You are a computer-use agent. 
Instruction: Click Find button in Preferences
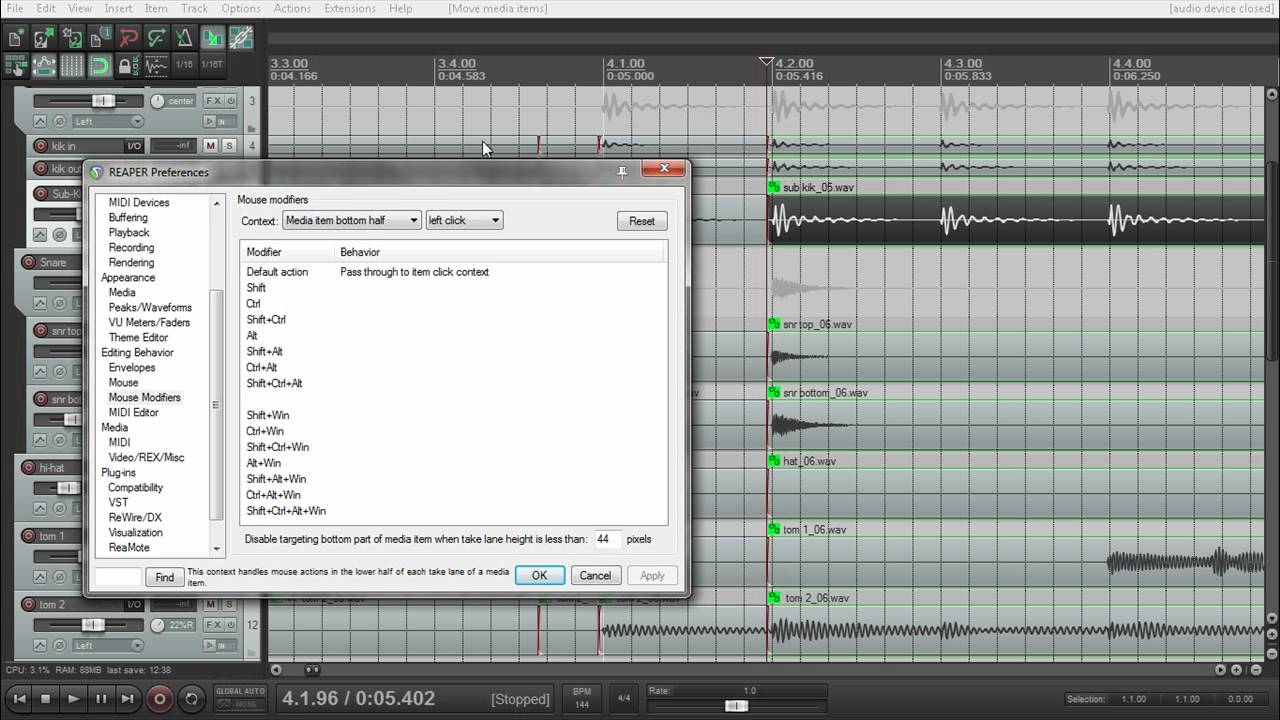165,577
